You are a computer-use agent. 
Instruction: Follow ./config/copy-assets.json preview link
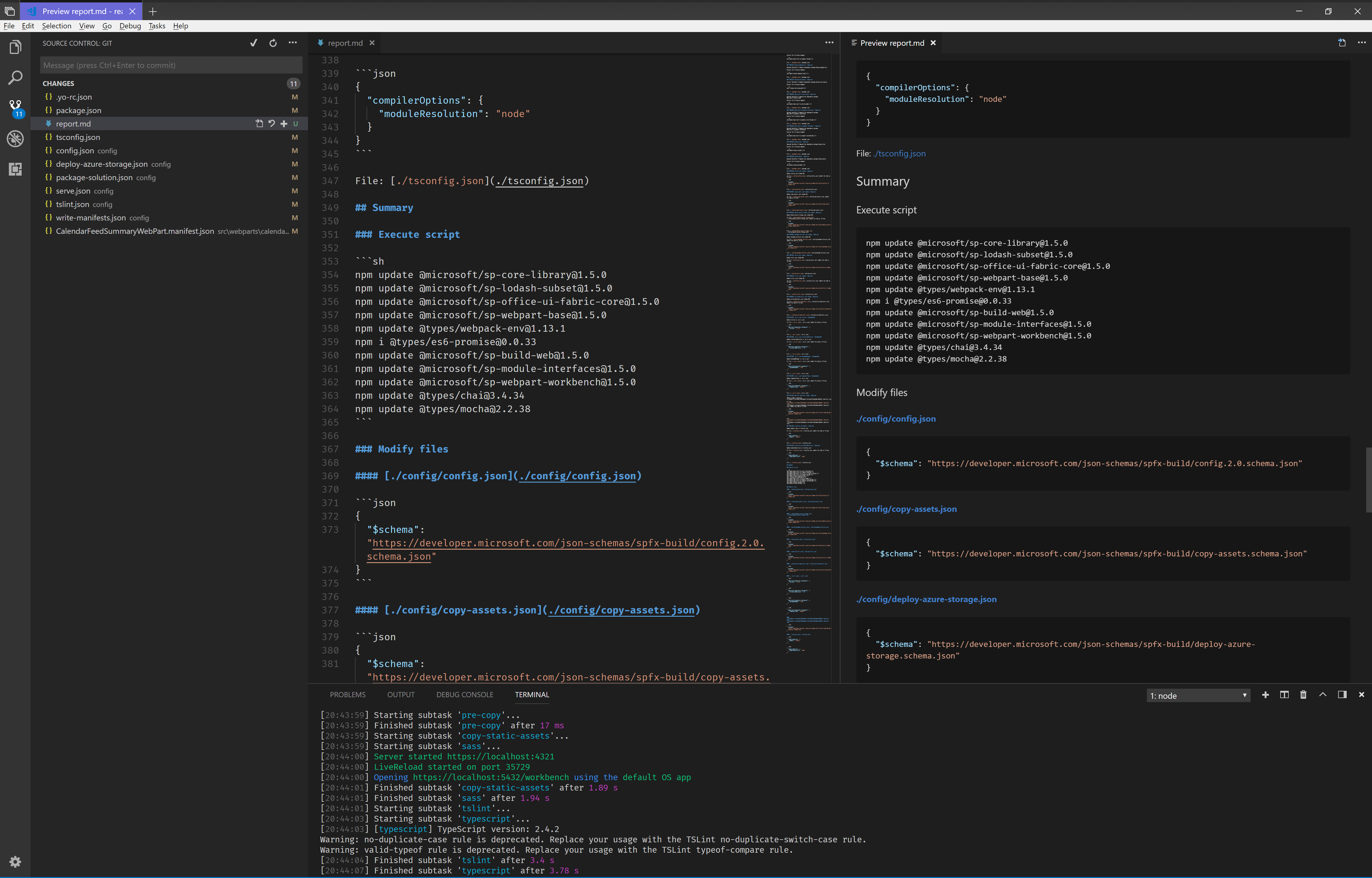[x=906, y=509]
